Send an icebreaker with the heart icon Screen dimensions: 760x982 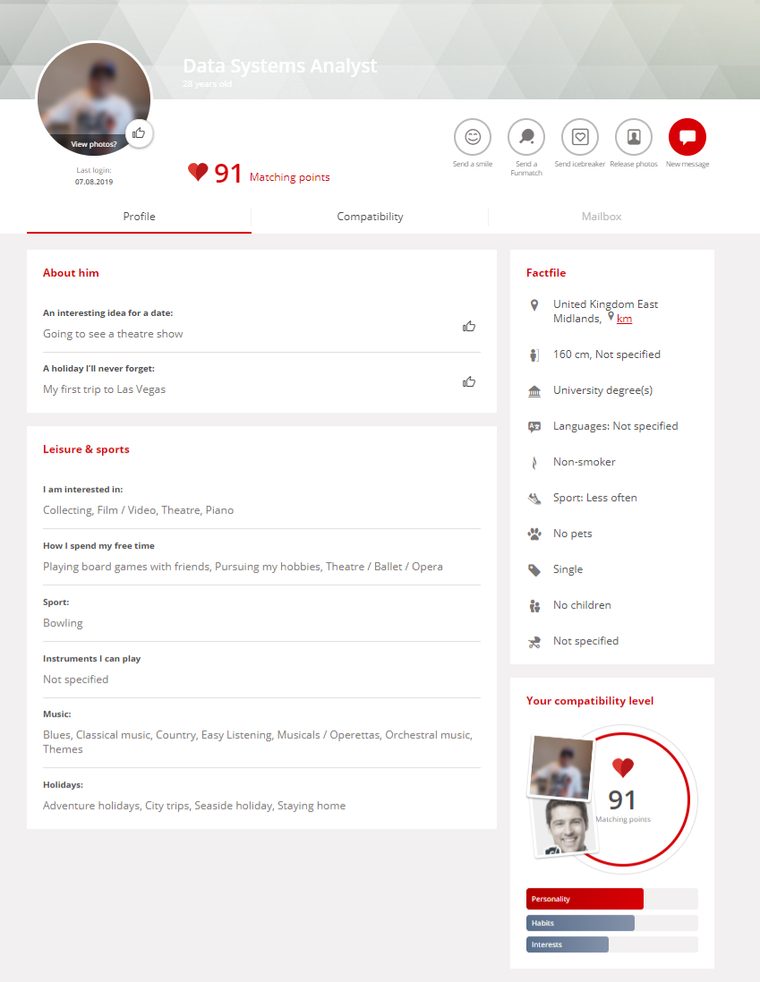(580, 137)
